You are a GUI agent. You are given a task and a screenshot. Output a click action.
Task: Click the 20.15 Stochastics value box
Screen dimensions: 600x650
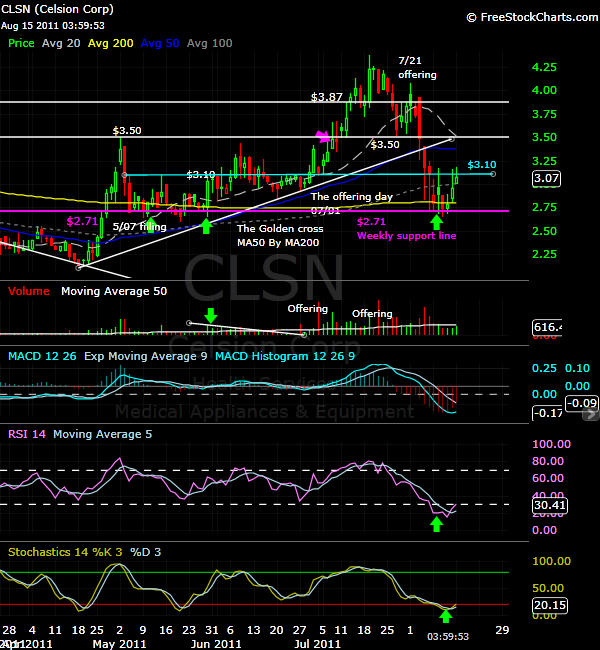[550, 605]
